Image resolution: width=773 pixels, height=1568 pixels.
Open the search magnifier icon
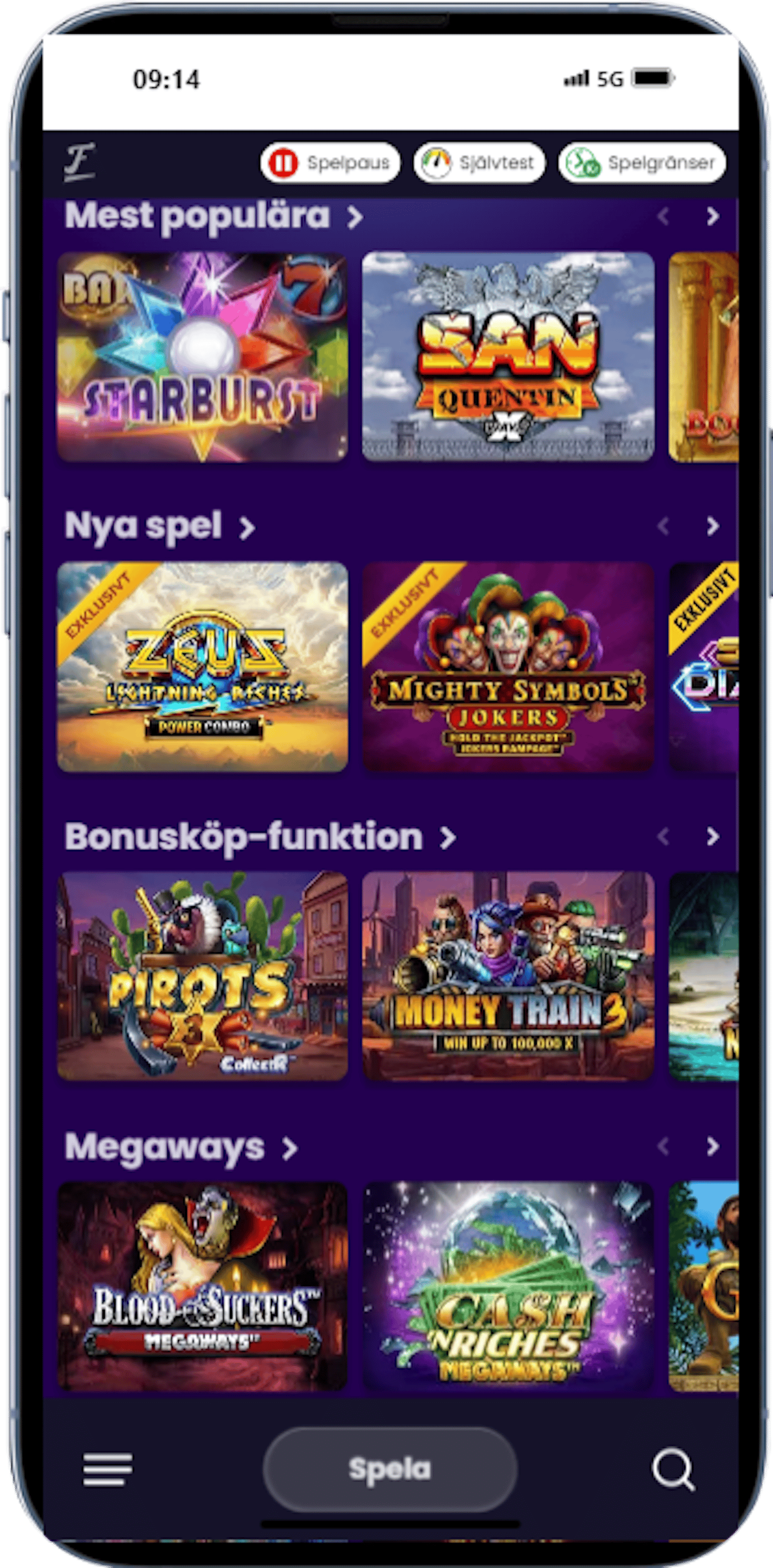pos(673,1469)
